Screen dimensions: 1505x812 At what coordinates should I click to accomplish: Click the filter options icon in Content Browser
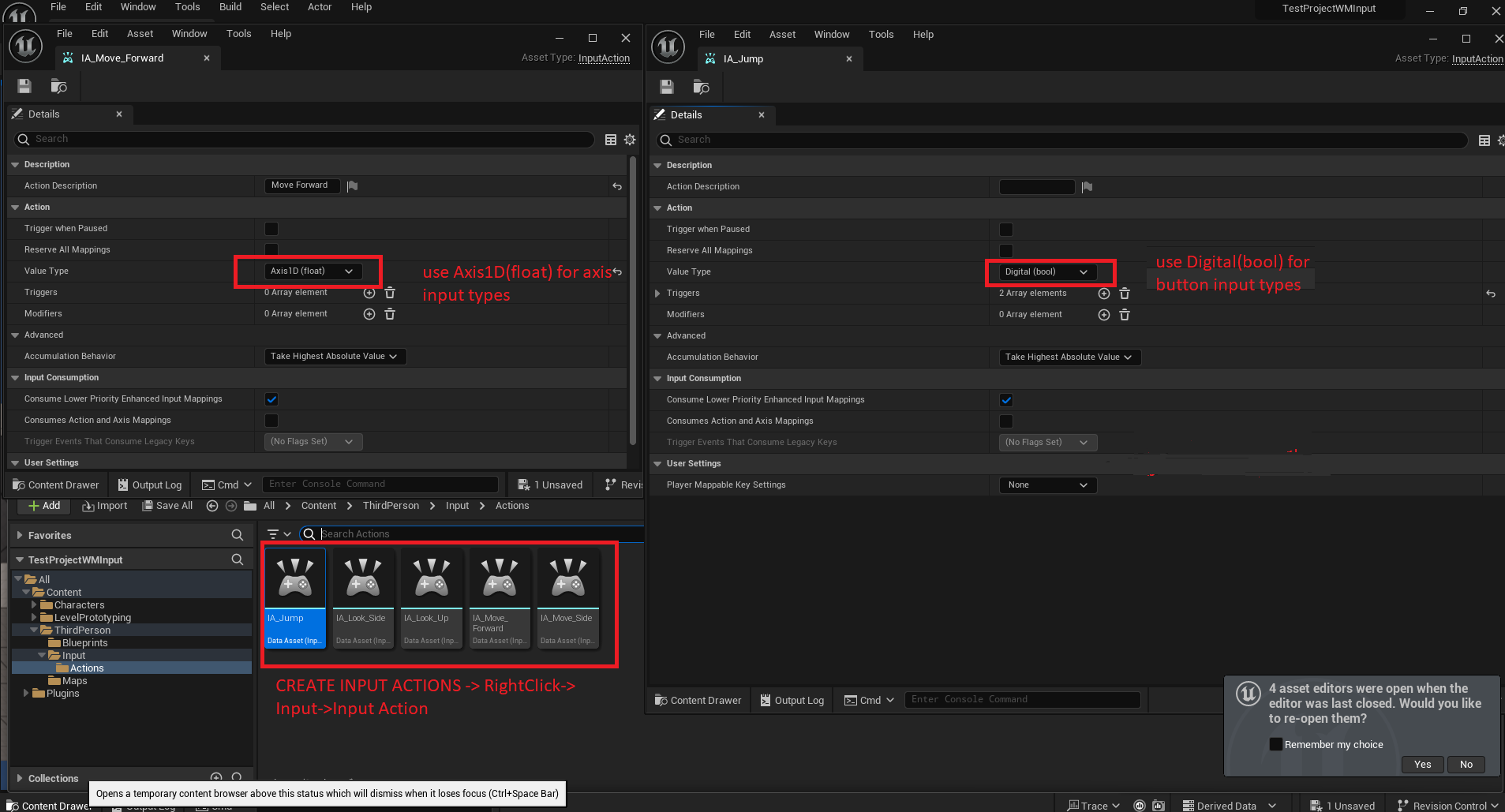pyautogui.click(x=279, y=534)
